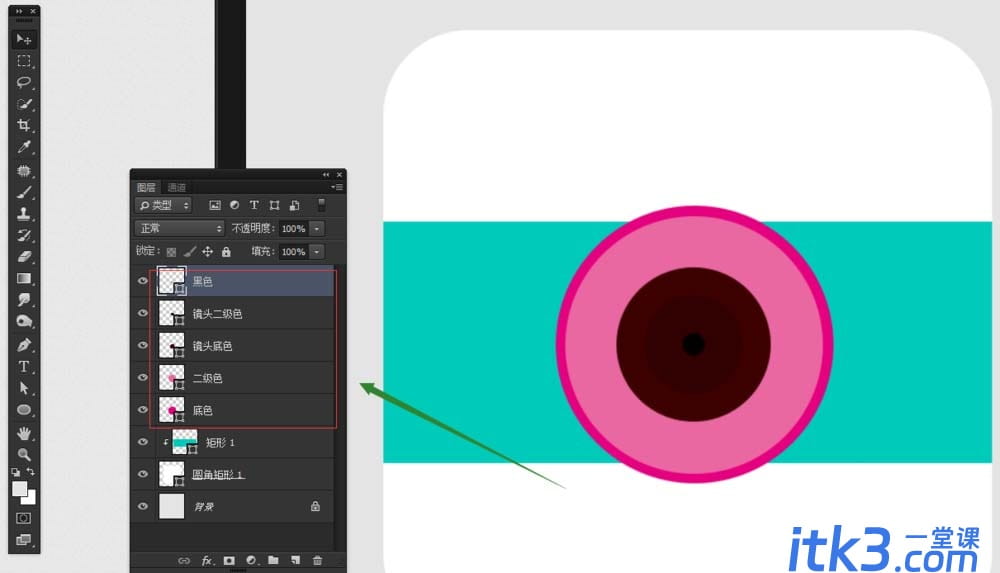Select the 矩形 1 layer thumbnail
The width and height of the screenshot is (1000, 573).
185,442
